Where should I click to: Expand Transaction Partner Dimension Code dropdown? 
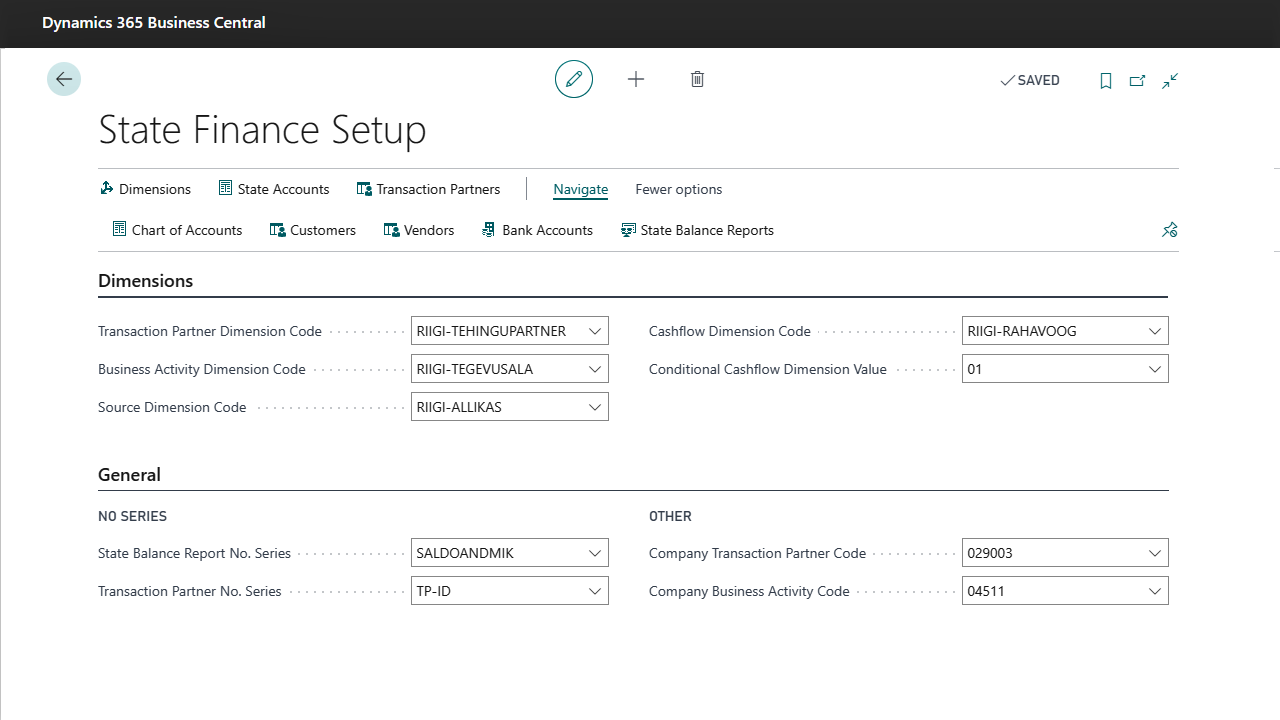[595, 331]
